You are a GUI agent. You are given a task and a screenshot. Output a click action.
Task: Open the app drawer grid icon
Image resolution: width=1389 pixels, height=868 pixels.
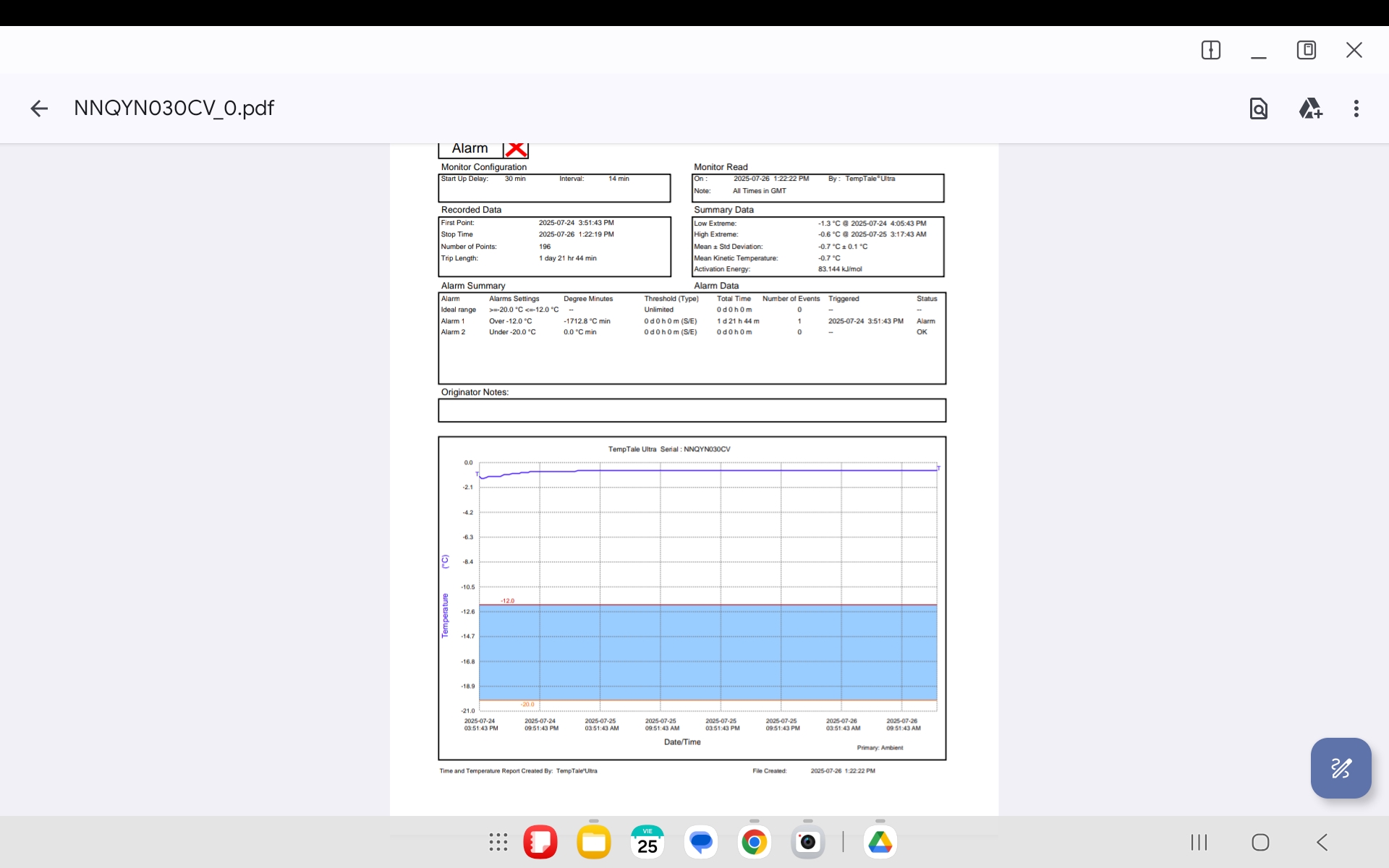[498, 842]
